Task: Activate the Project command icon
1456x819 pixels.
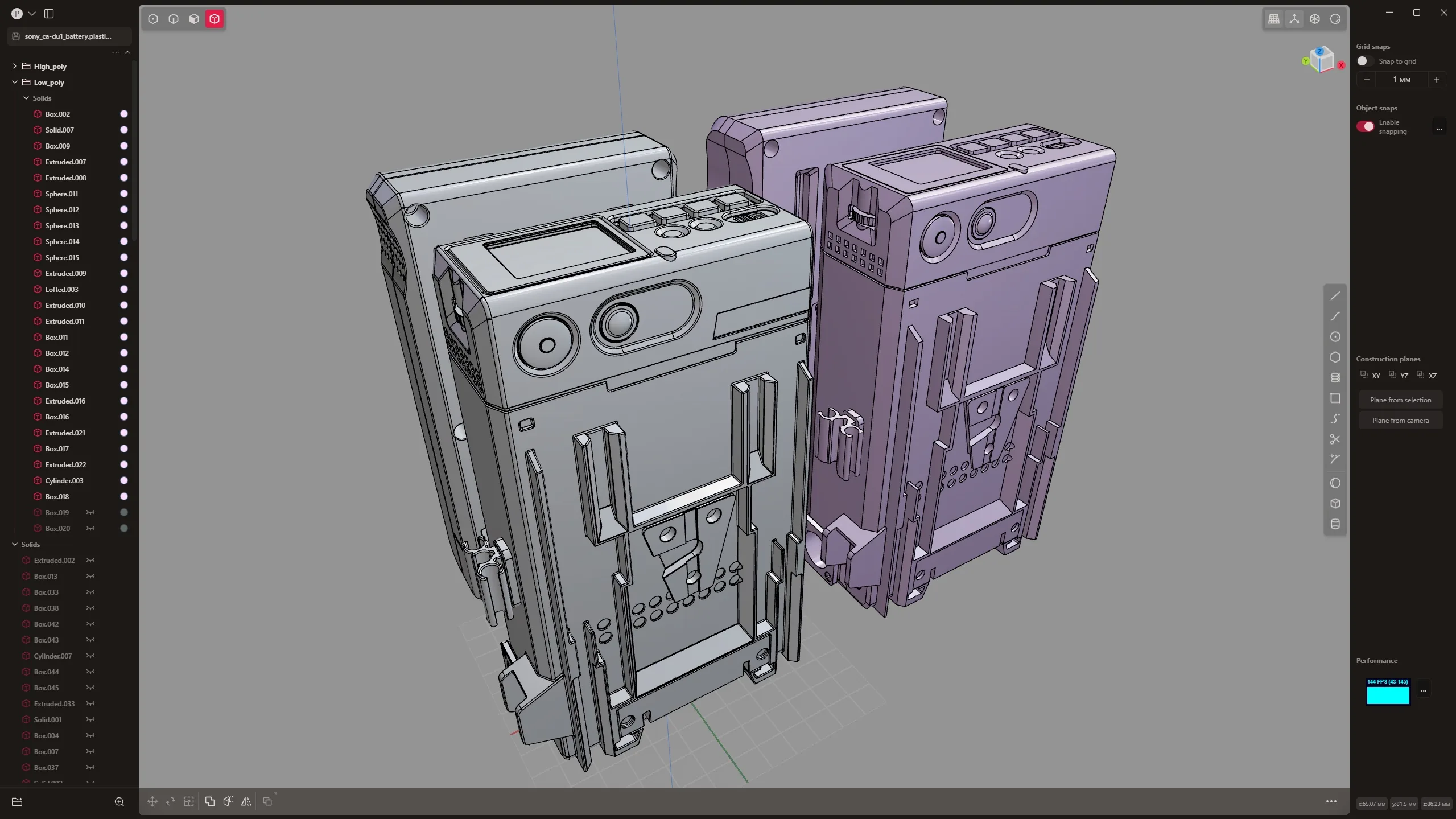Action: click(x=228, y=801)
